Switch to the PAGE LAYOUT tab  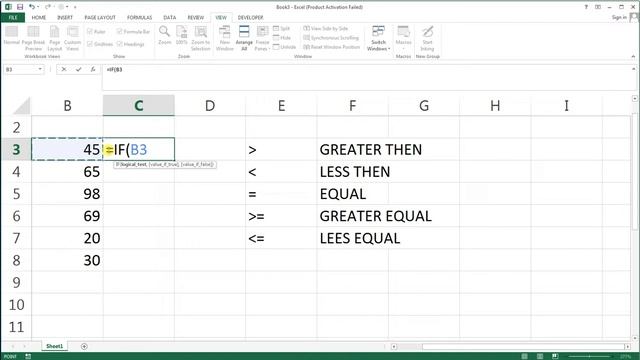(x=100, y=18)
